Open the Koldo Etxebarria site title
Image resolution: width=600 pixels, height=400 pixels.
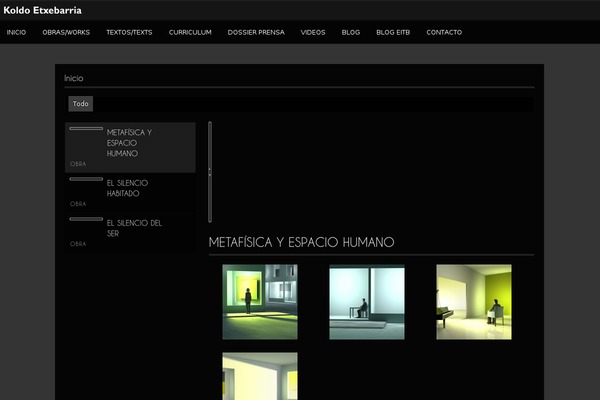pyautogui.click(x=42, y=10)
